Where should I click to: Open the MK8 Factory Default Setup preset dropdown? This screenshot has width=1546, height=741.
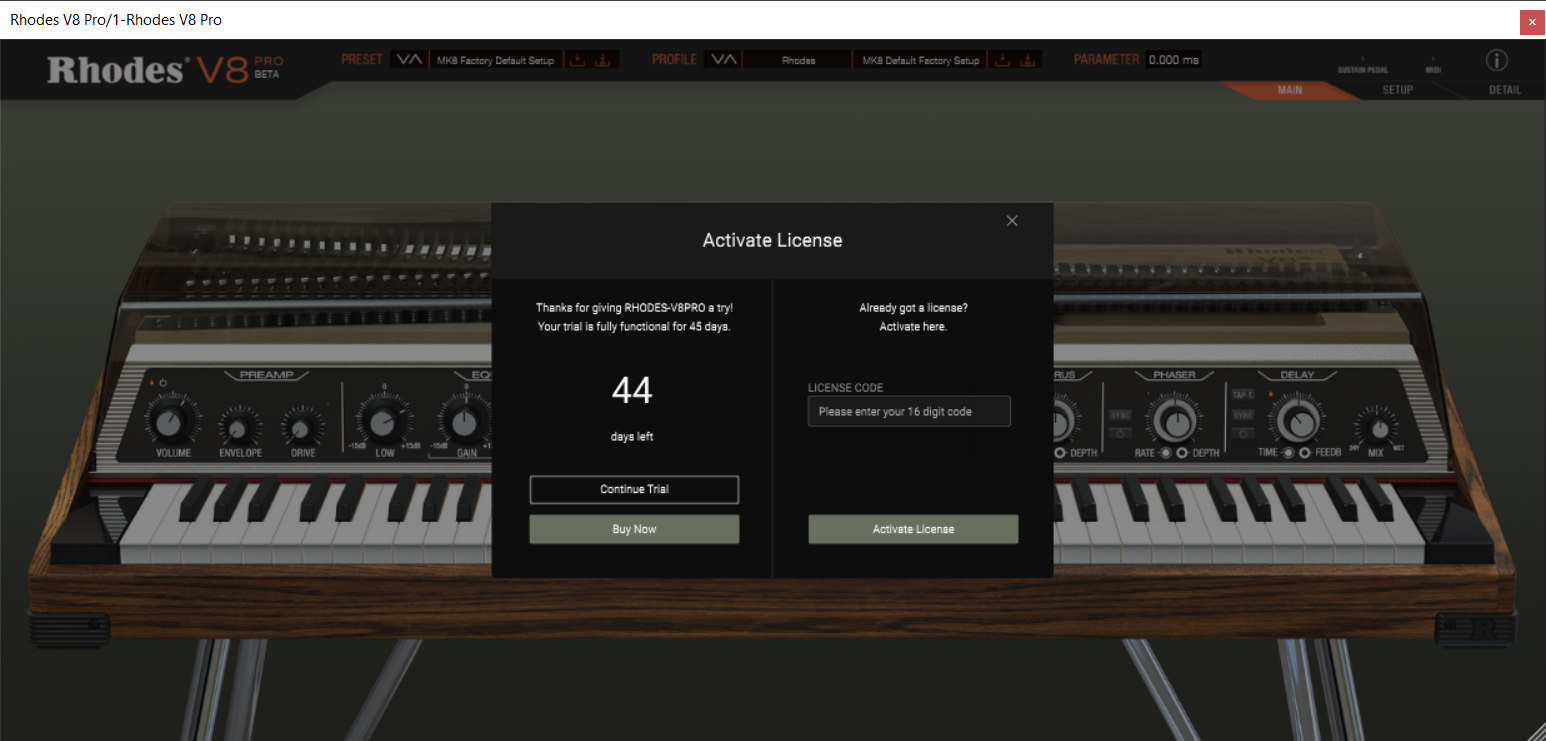click(495, 60)
